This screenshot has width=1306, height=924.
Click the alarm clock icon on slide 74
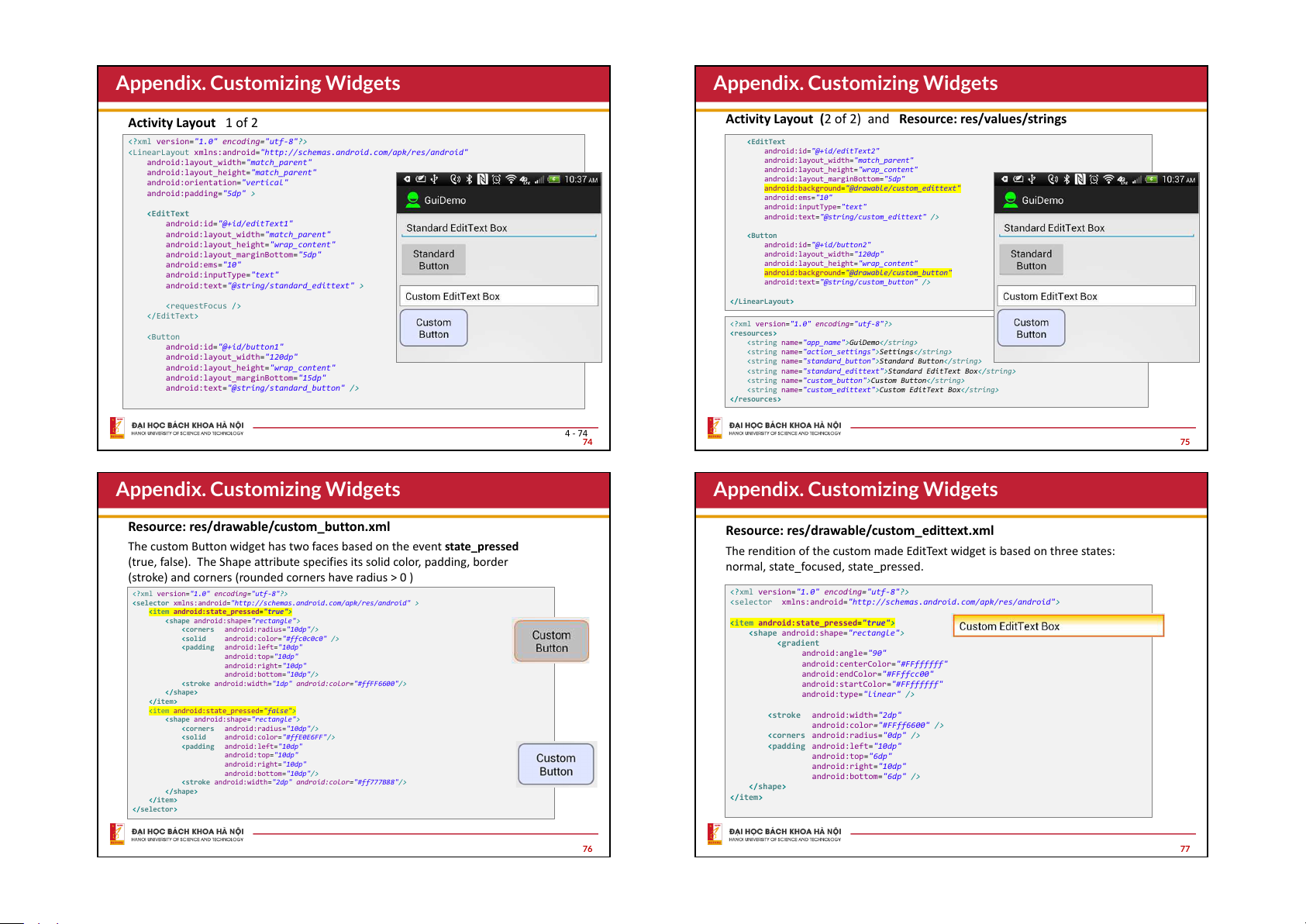coord(496,179)
